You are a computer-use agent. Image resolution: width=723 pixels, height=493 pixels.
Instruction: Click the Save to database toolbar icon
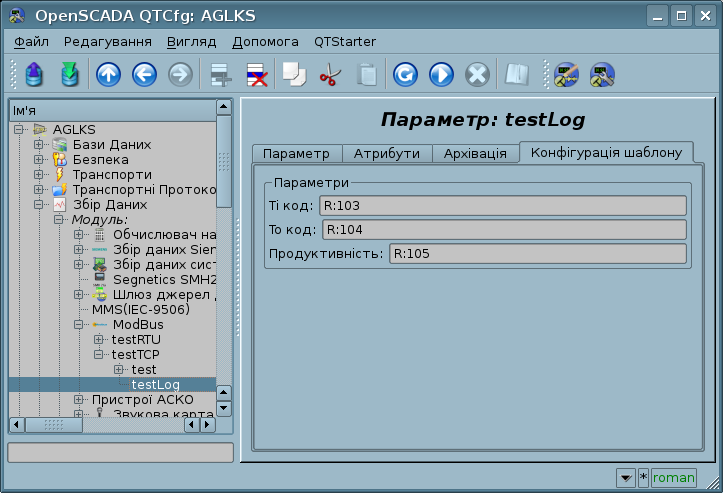(69, 75)
